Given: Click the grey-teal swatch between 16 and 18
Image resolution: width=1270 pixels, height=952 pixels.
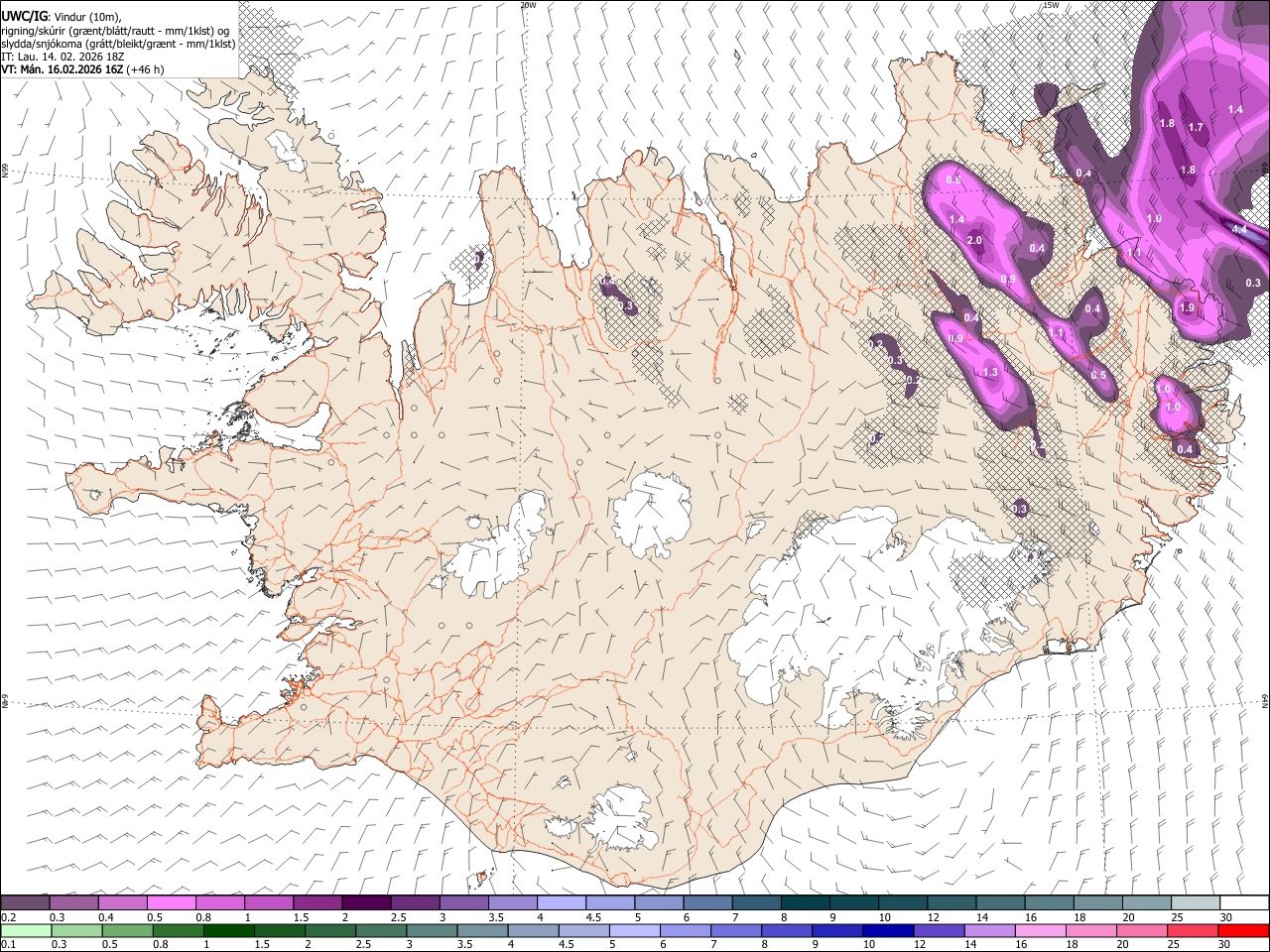Looking at the screenshot, I should click(x=1049, y=902).
